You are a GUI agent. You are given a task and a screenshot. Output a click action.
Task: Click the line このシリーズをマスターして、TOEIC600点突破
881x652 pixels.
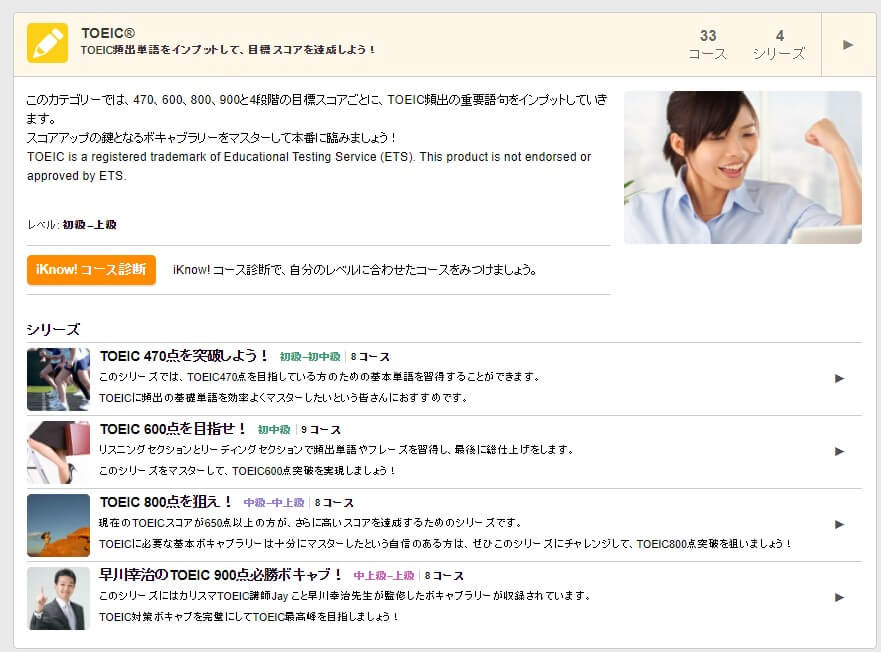[x=247, y=471]
